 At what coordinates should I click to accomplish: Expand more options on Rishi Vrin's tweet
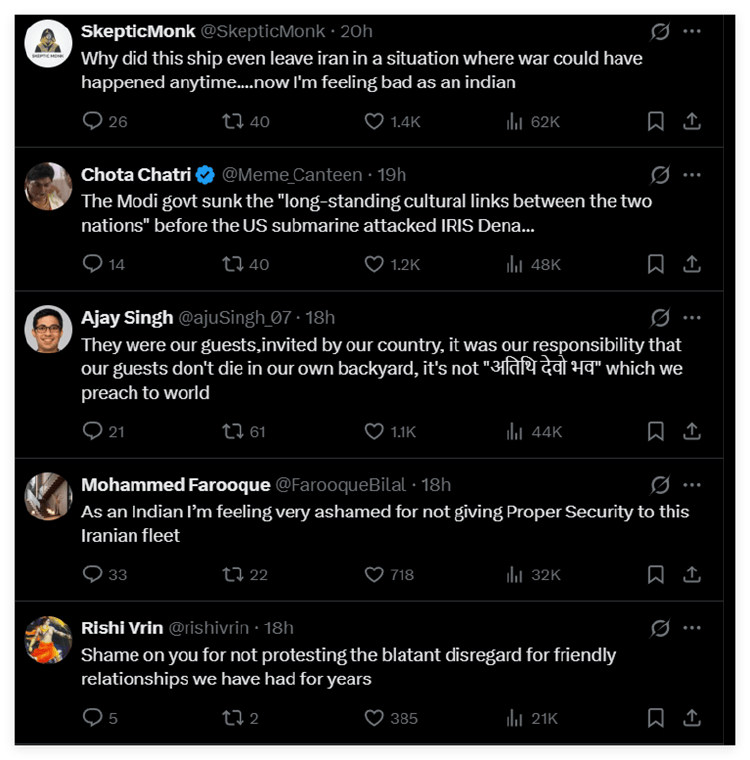(x=692, y=628)
